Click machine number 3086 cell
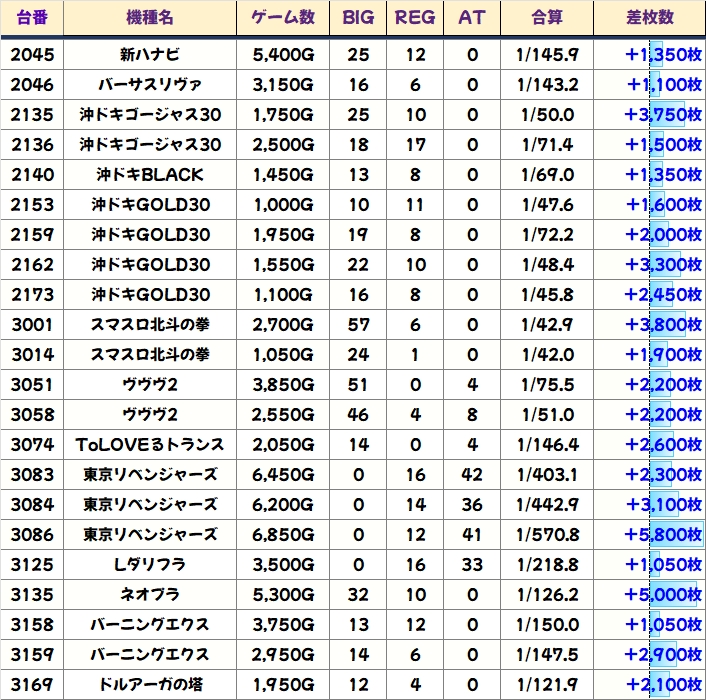 pos(32,534)
